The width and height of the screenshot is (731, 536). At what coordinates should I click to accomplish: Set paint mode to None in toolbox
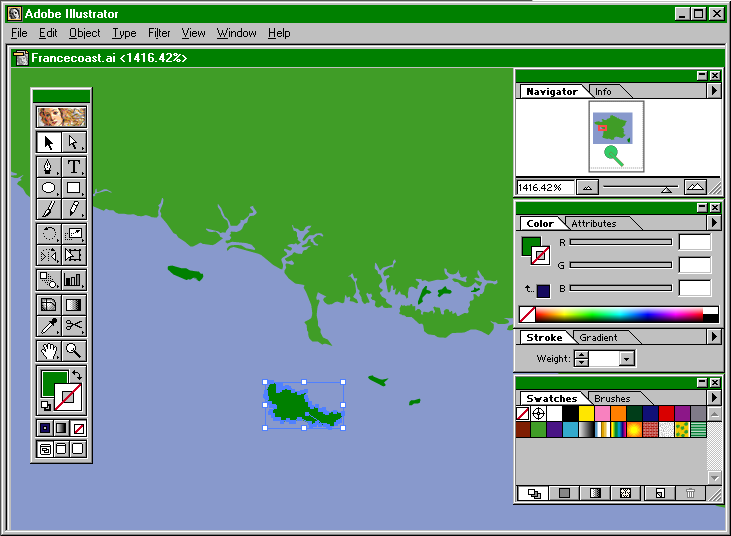pos(80,428)
